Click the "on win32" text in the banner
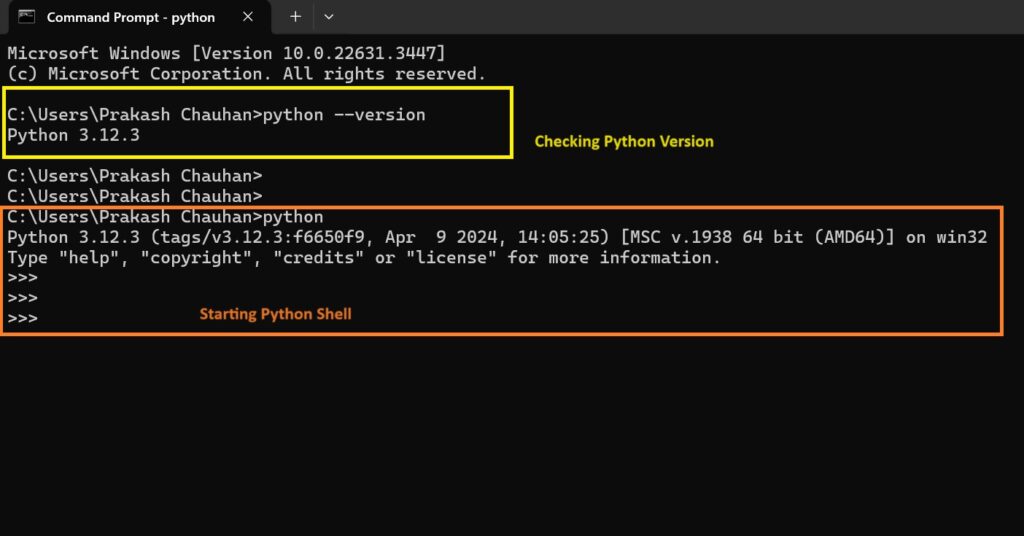 coord(946,237)
